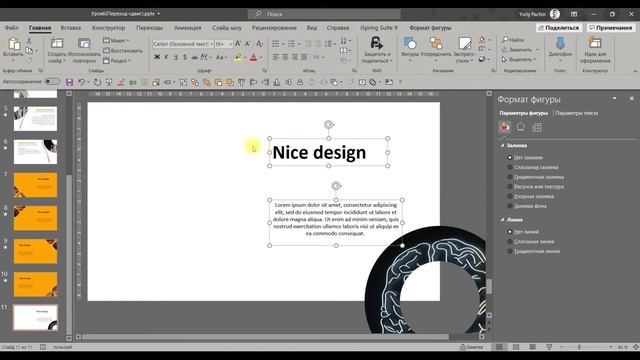Click the text highlight color marker

(238, 58)
